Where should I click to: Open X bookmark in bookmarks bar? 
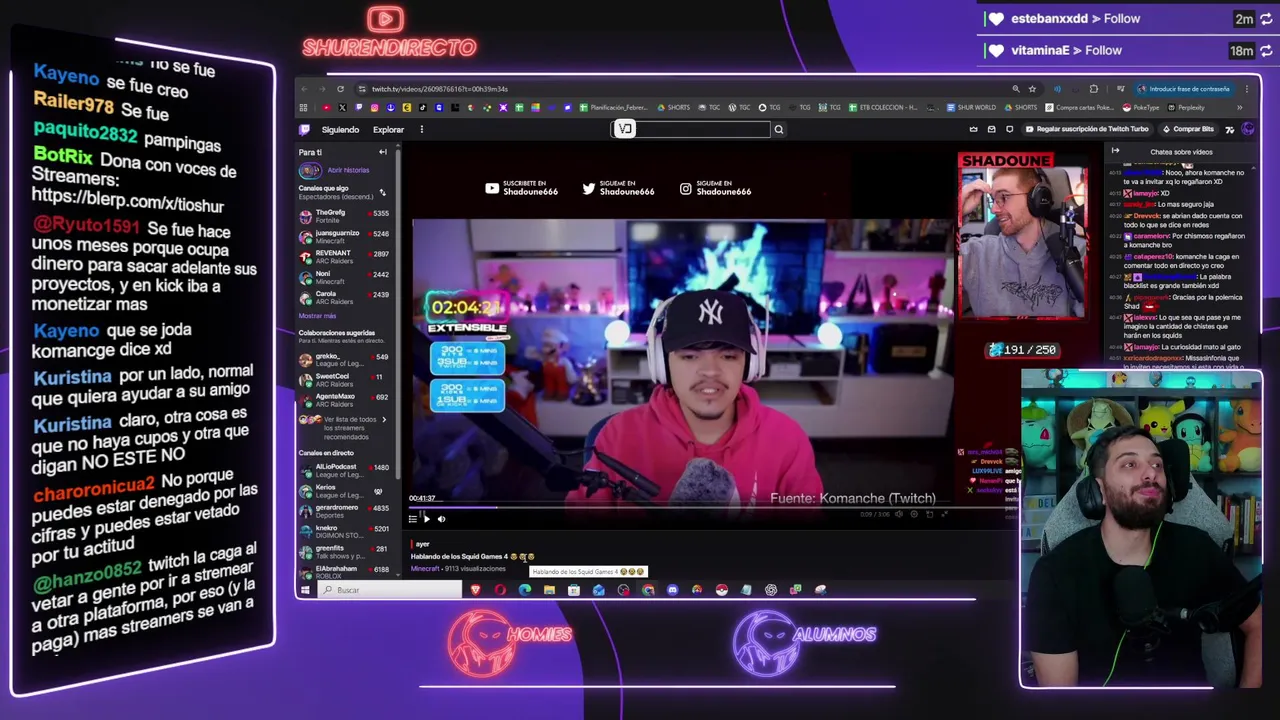(342, 107)
